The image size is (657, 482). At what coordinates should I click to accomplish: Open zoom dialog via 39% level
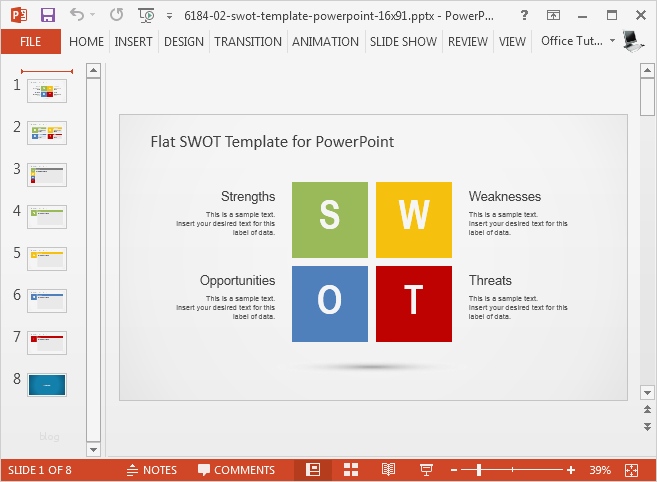tap(600, 470)
